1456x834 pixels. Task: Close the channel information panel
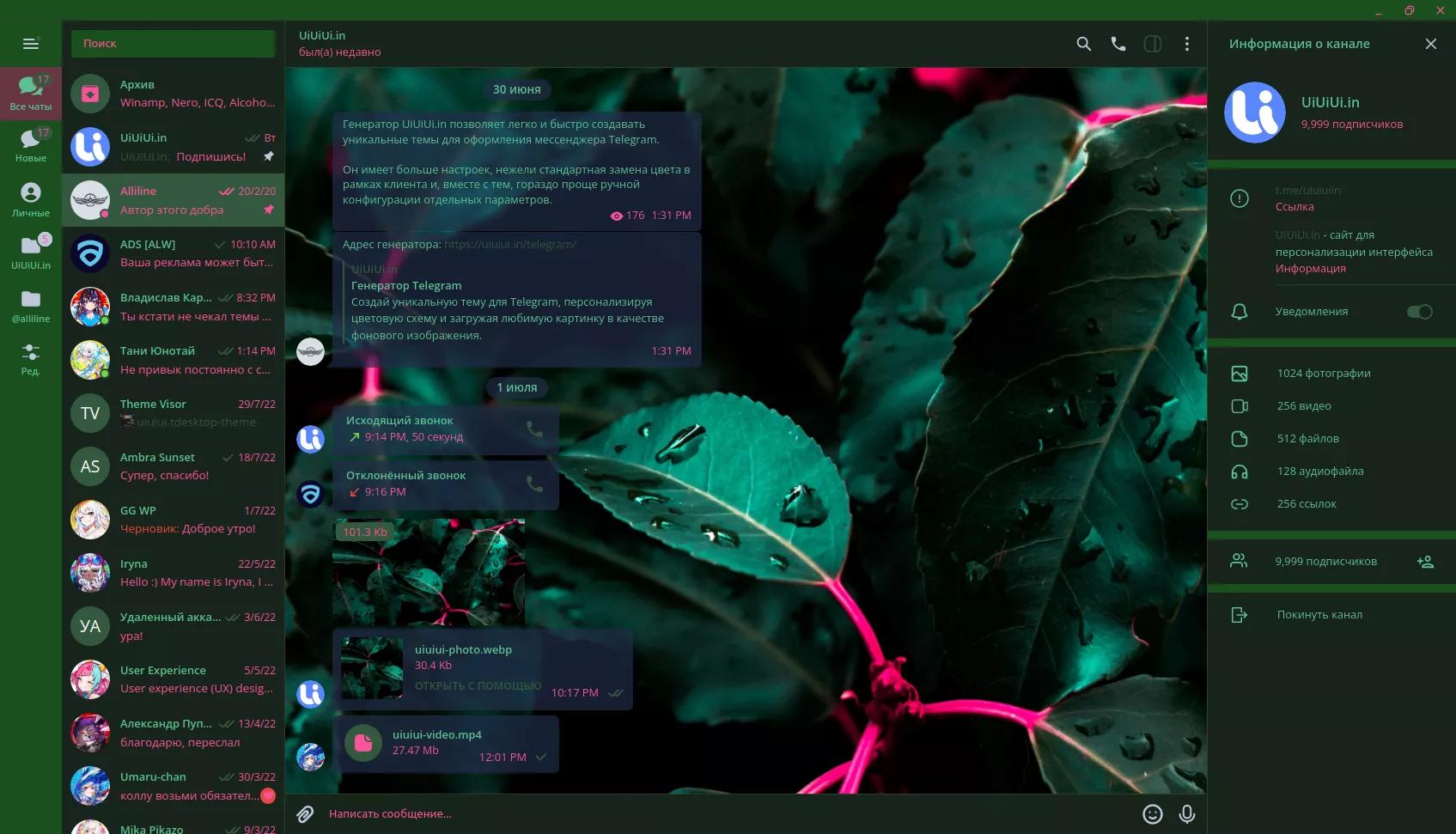pos(1430,44)
